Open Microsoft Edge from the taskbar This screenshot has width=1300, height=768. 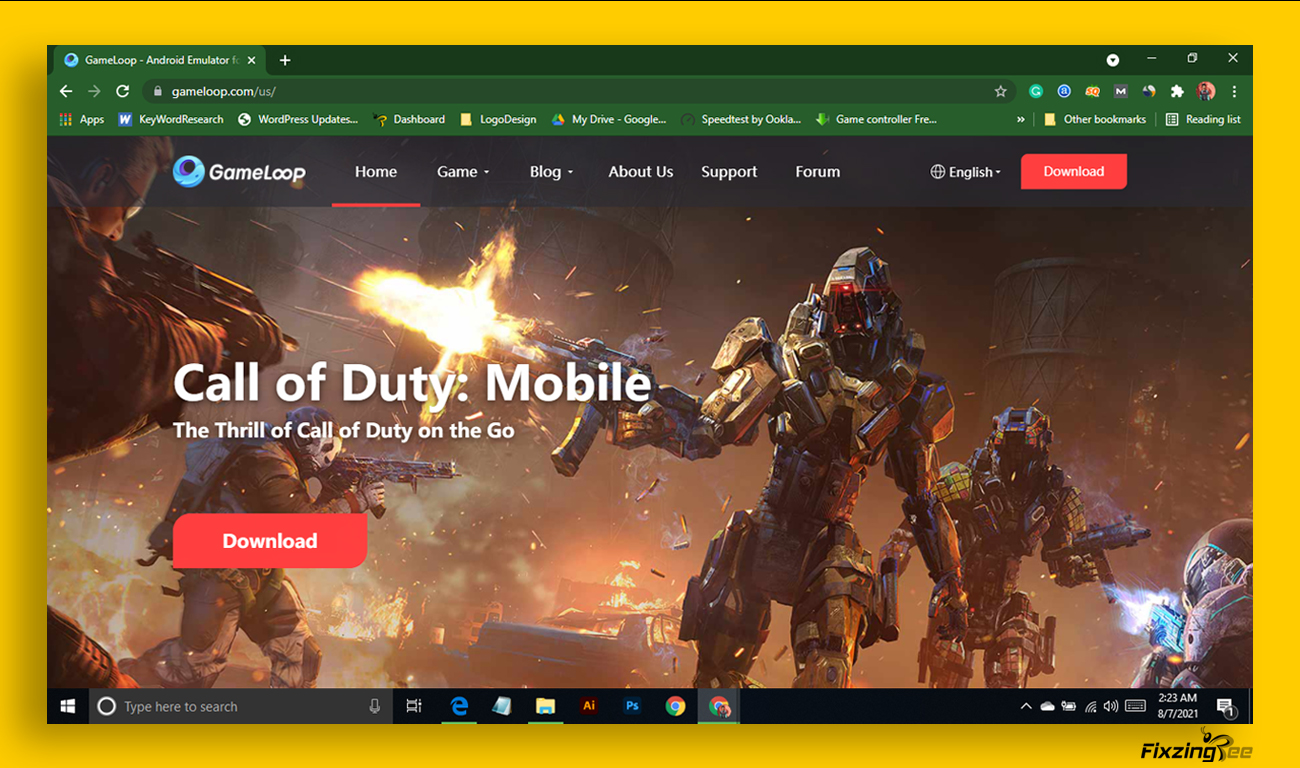point(459,706)
